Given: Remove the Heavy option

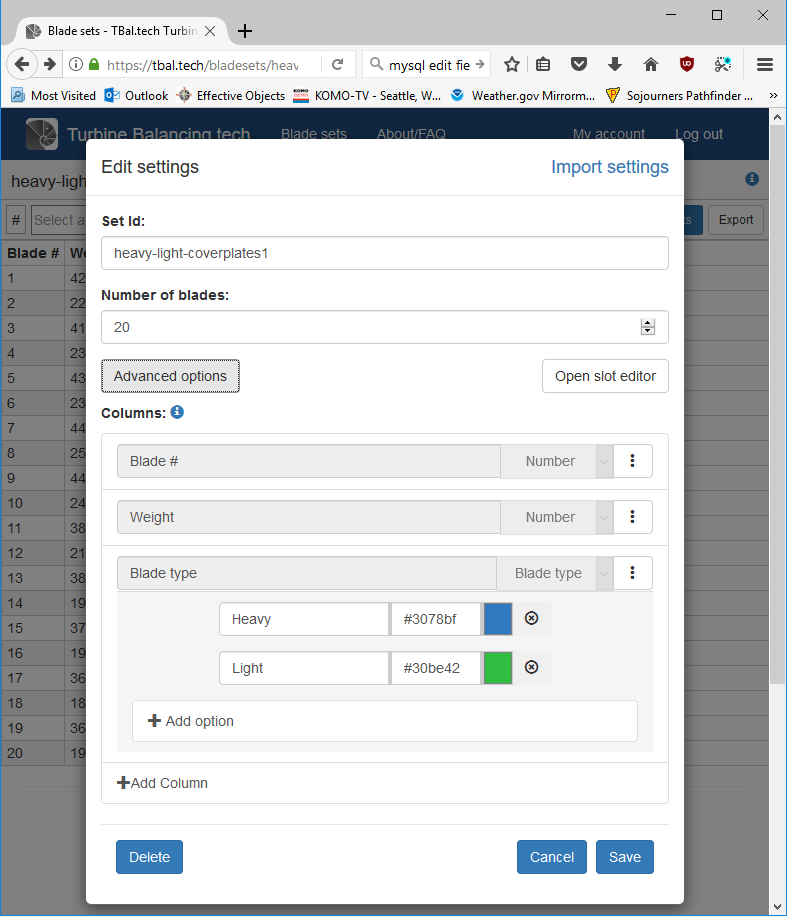Looking at the screenshot, I should [532, 619].
